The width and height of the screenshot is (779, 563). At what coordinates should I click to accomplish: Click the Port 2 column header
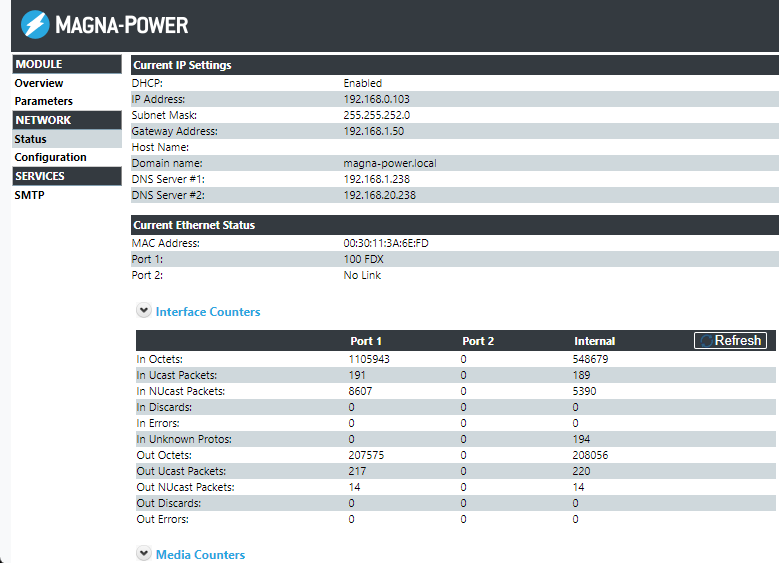point(478,341)
